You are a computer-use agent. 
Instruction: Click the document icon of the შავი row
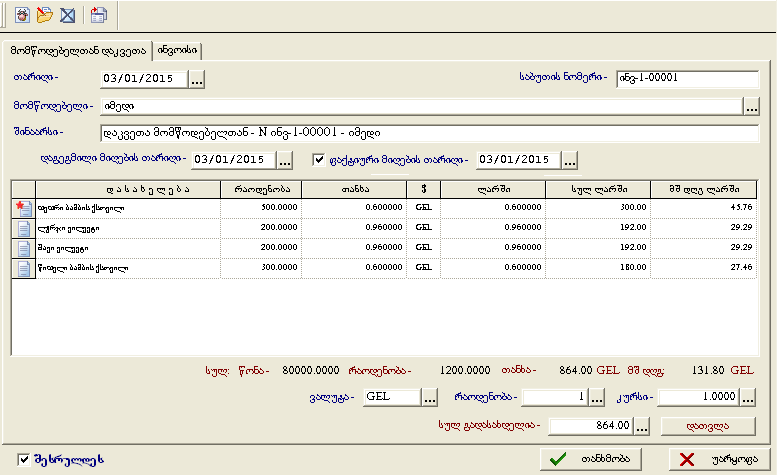pos(23,248)
